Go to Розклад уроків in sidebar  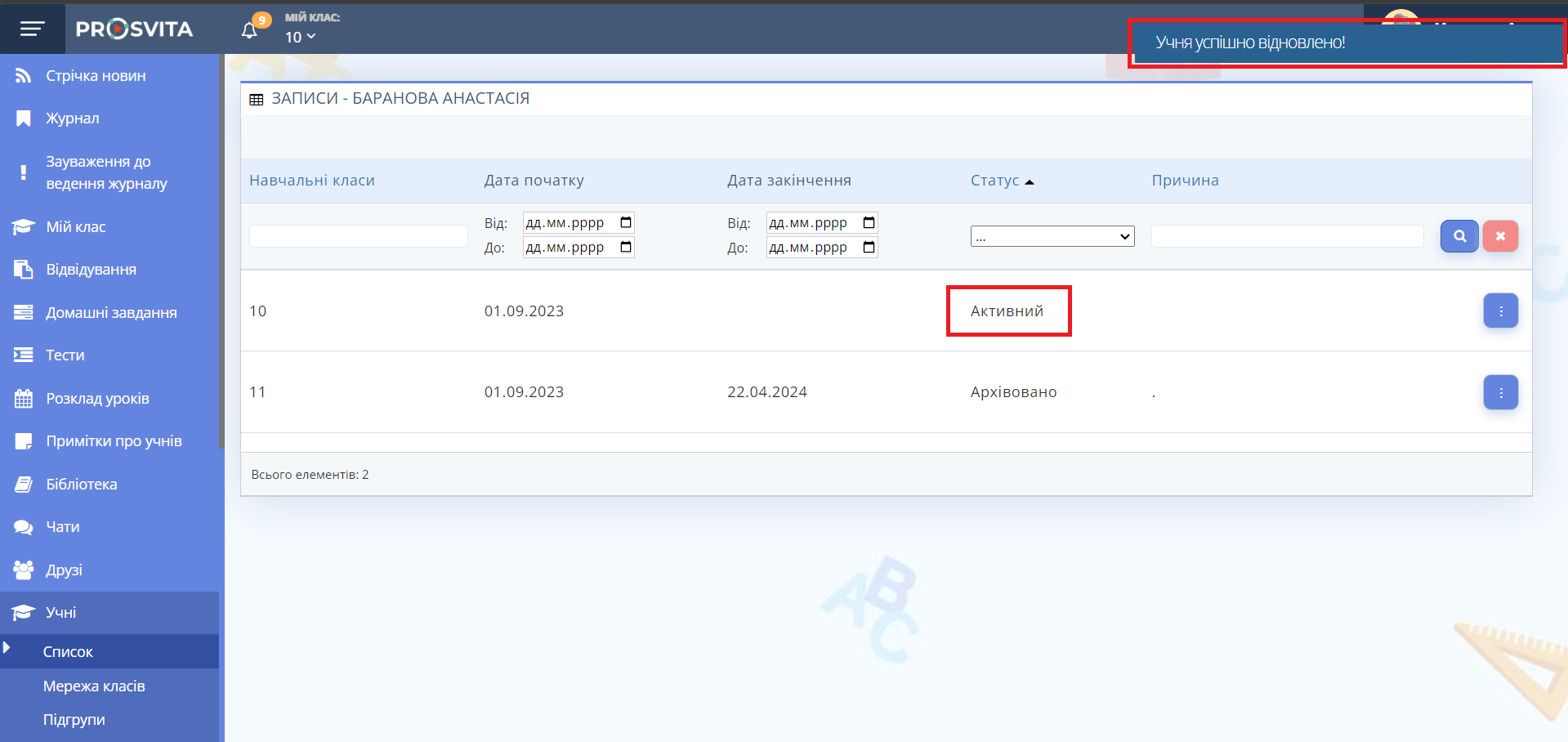pyautogui.click(x=97, y=399)
